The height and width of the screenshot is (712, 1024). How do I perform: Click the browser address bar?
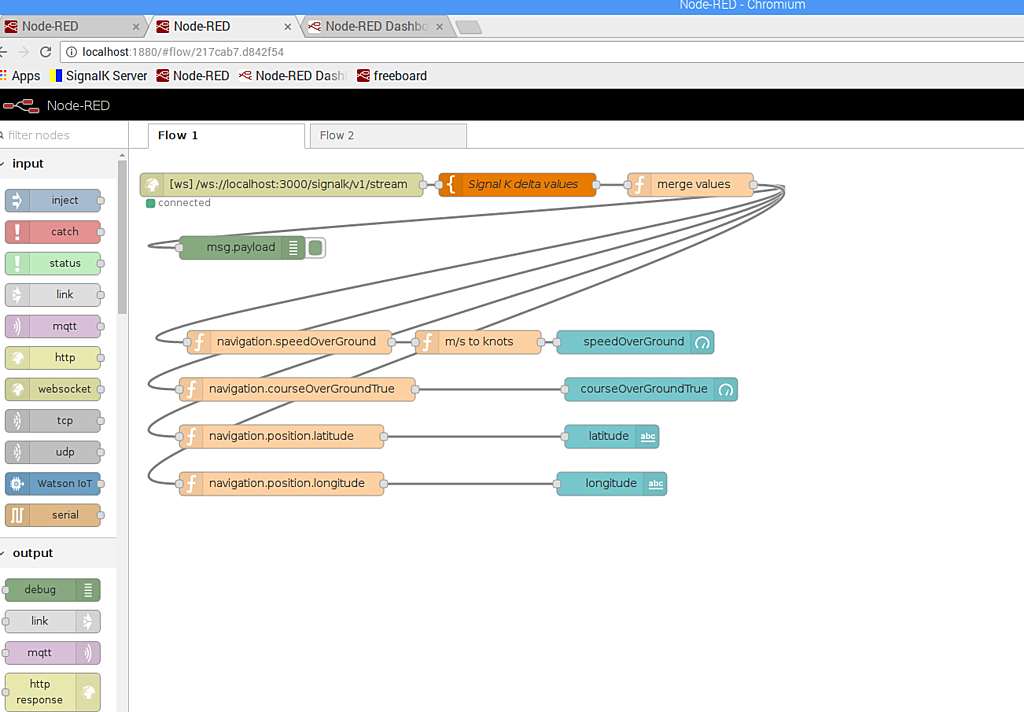coord(542,52)
